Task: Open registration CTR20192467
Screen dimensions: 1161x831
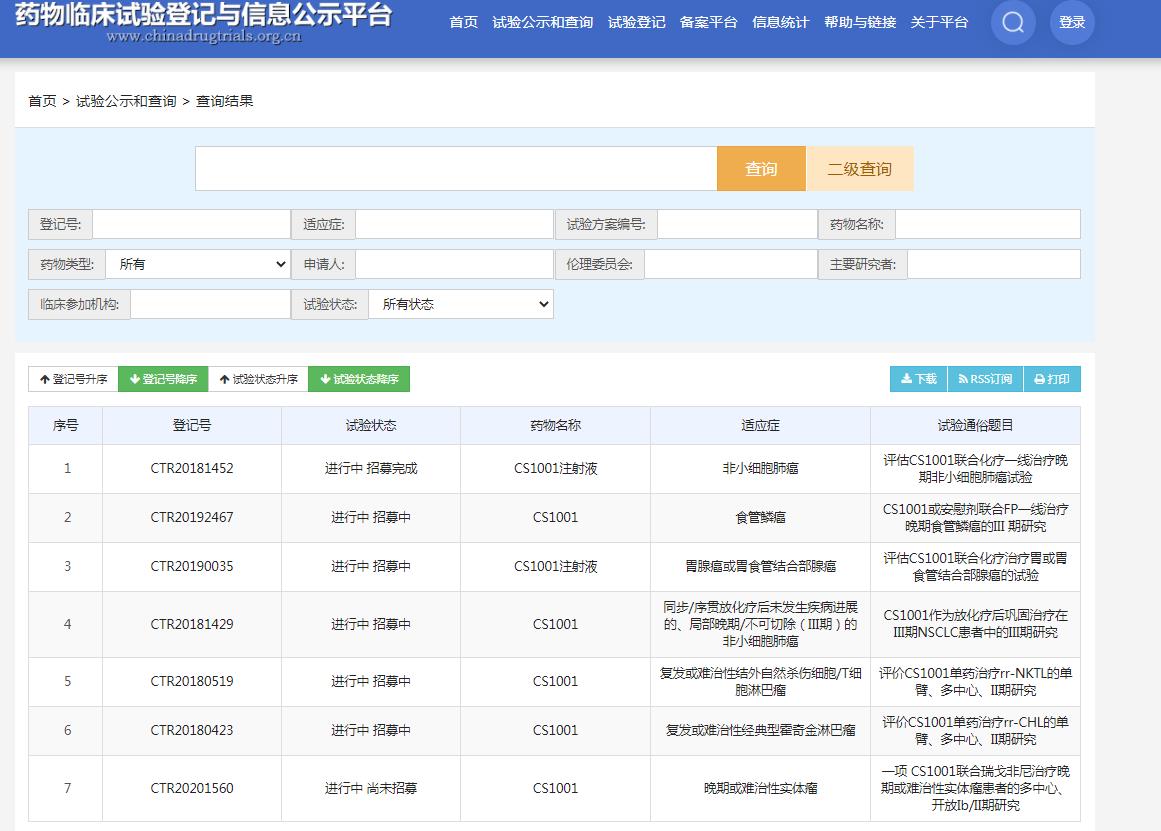Action: tap(192, 517)
